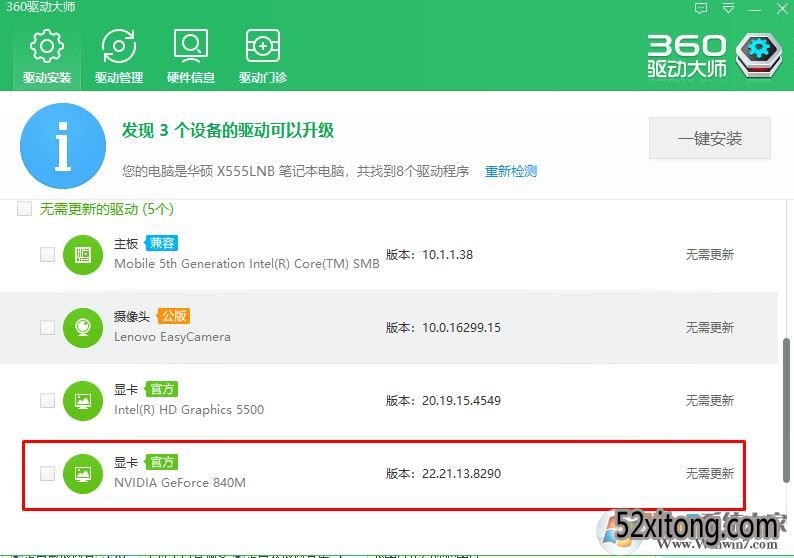Image resolution: width=794 pixels, height=558 pixels.
Task: Click 无需更新 on the 摄像头 row
Action: [x=709, y=328]
